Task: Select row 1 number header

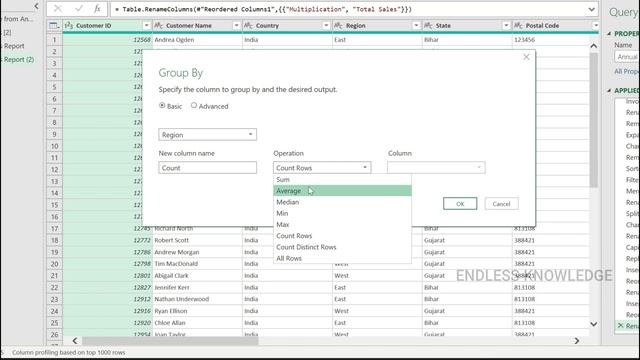Action: (x=54, y=40)
